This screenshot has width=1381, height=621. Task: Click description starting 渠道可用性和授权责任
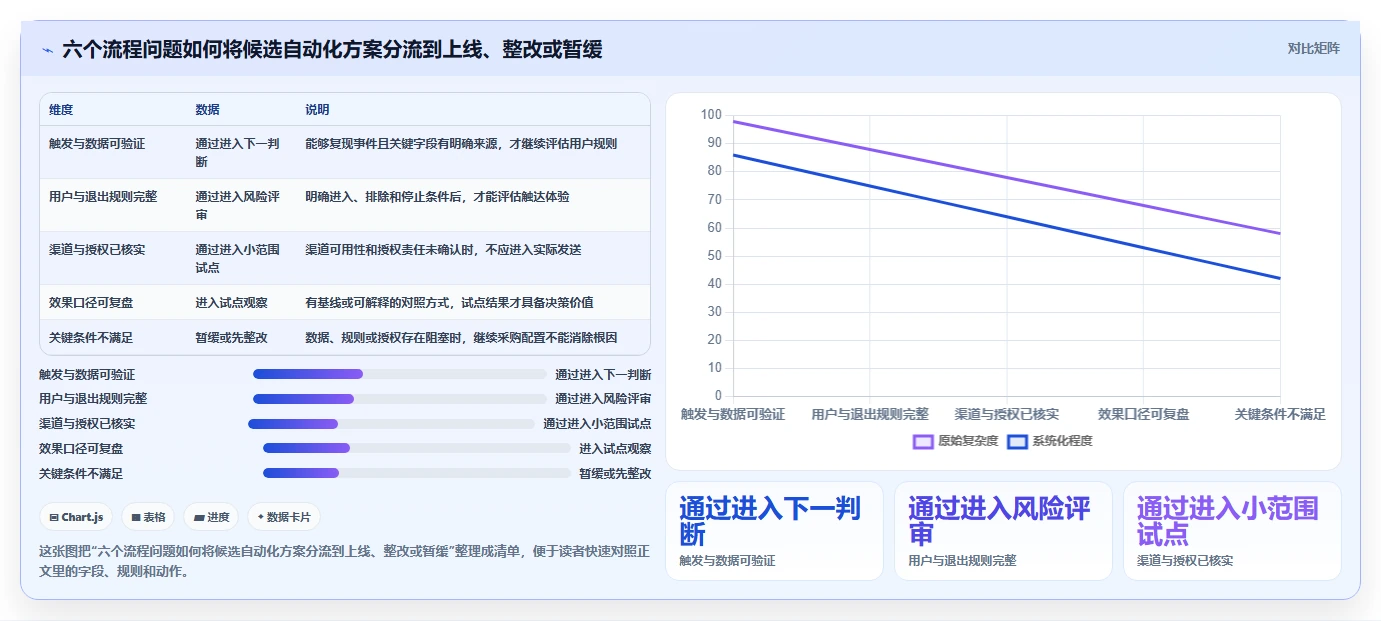click(x=443, y=250)
